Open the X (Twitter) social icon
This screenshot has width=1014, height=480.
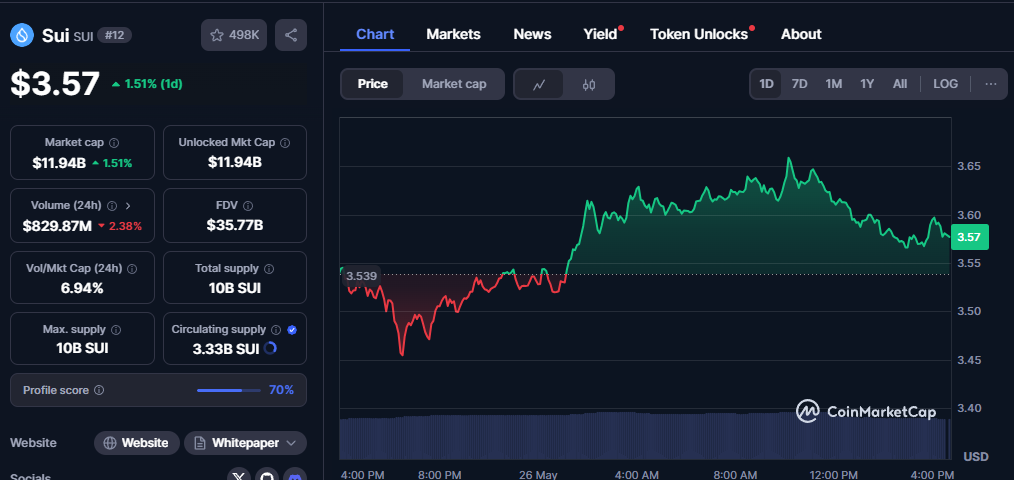click(240, 475)
